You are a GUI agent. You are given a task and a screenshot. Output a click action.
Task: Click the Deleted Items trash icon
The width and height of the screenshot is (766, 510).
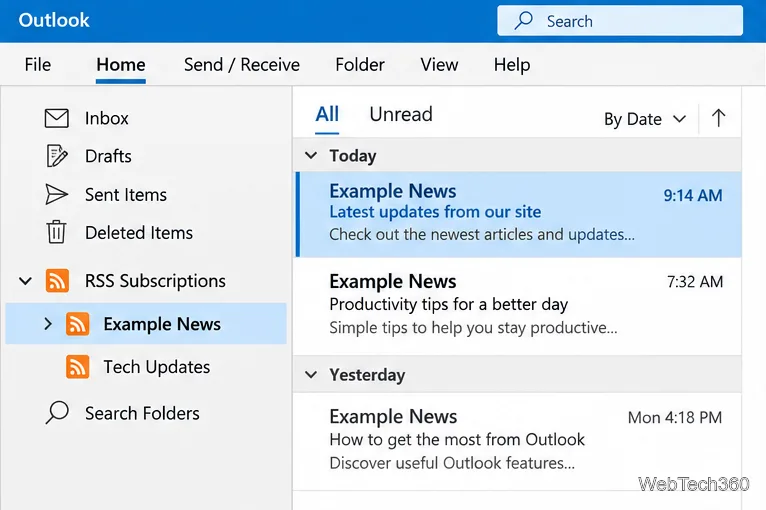click(x=56, y=232)
